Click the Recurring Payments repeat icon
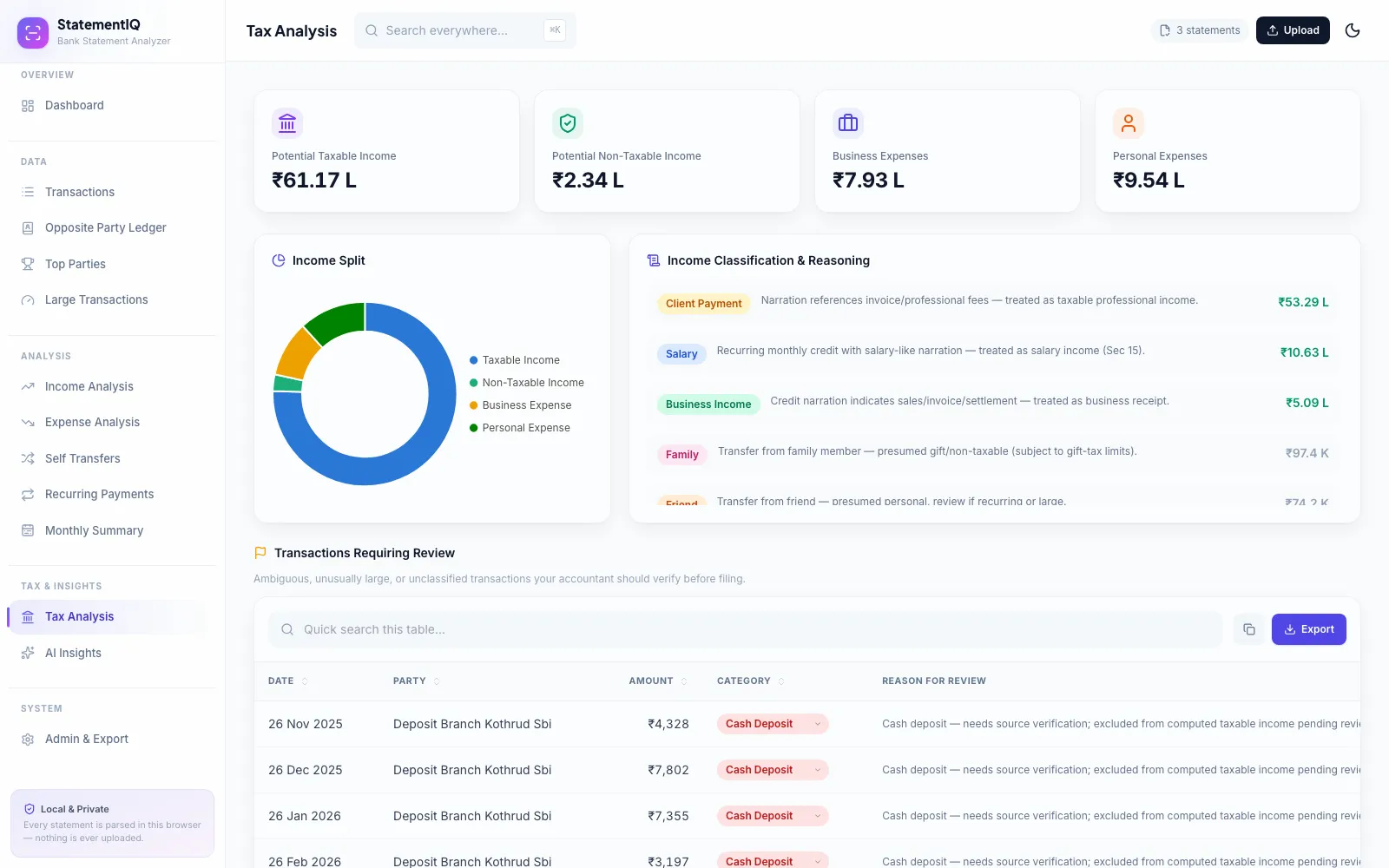1389x868 pixels. 28,494
